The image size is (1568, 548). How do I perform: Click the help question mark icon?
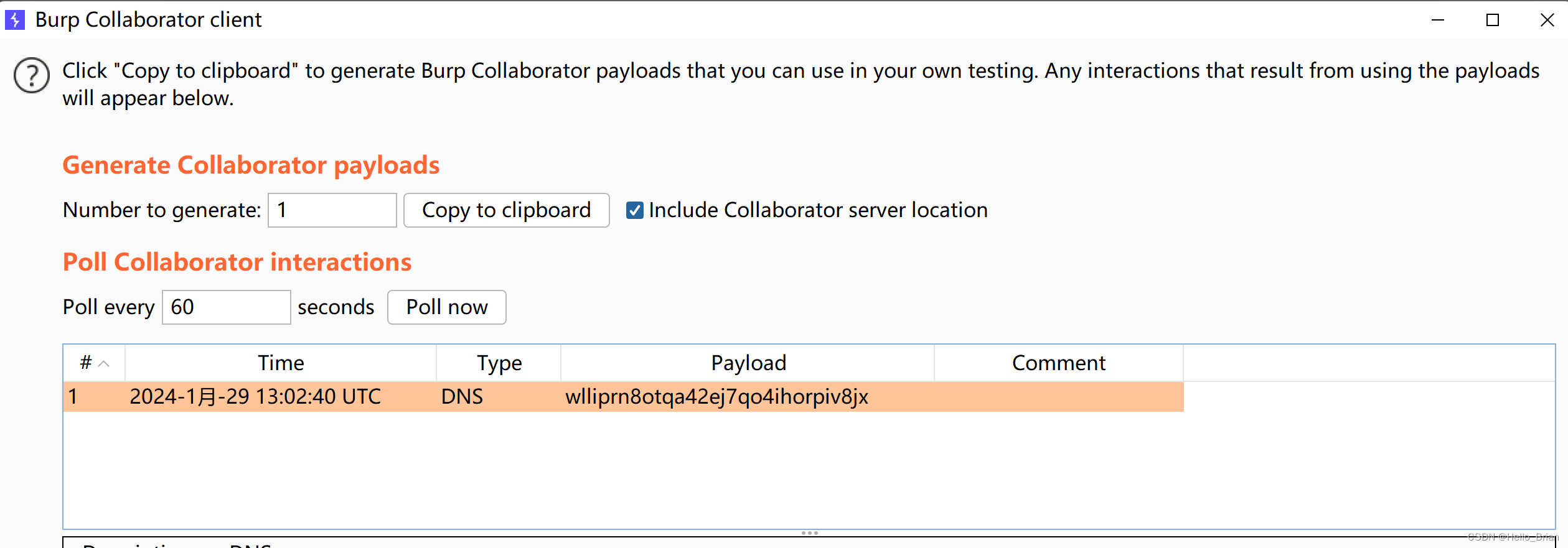tap(32, 75)
